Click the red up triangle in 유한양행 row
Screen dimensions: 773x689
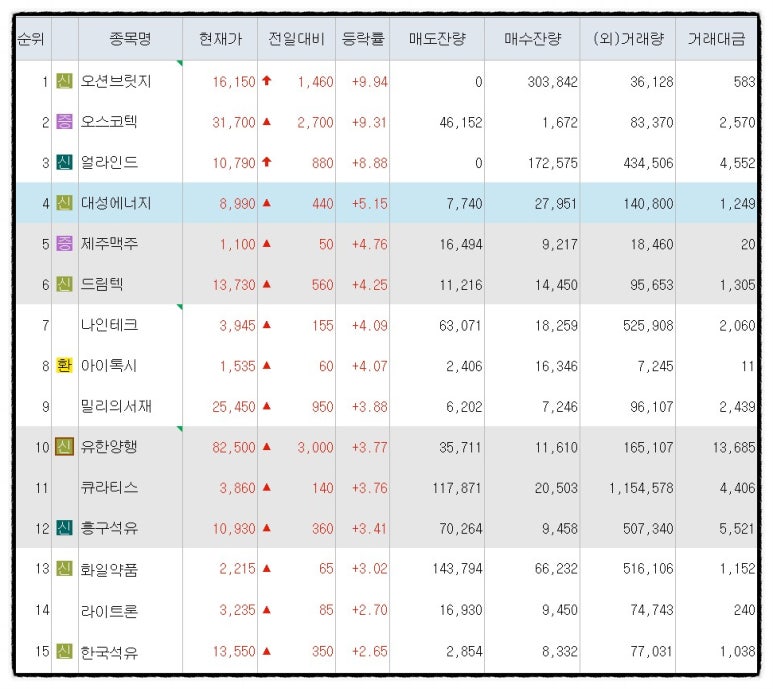[x=267, y=447]
